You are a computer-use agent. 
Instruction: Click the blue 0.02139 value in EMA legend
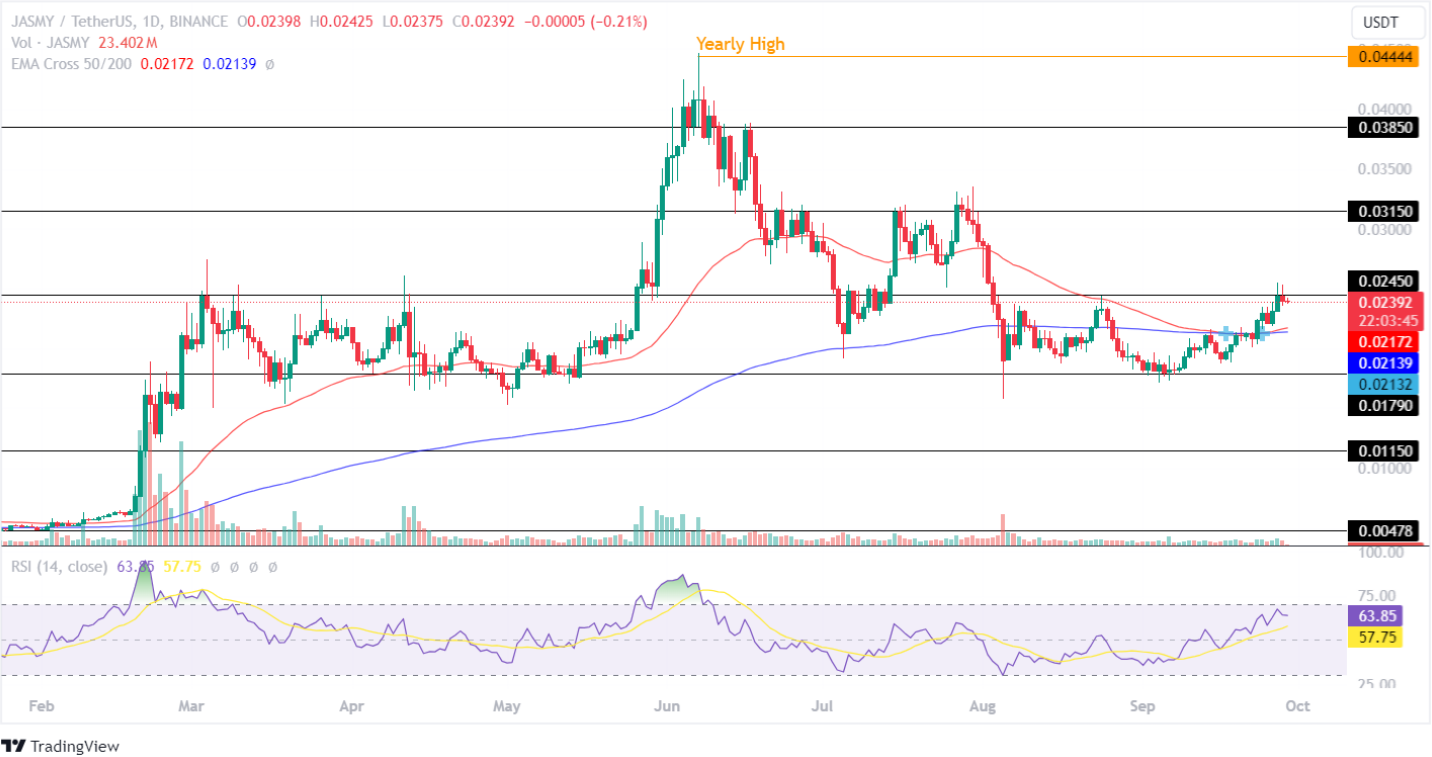pos(229,64)
